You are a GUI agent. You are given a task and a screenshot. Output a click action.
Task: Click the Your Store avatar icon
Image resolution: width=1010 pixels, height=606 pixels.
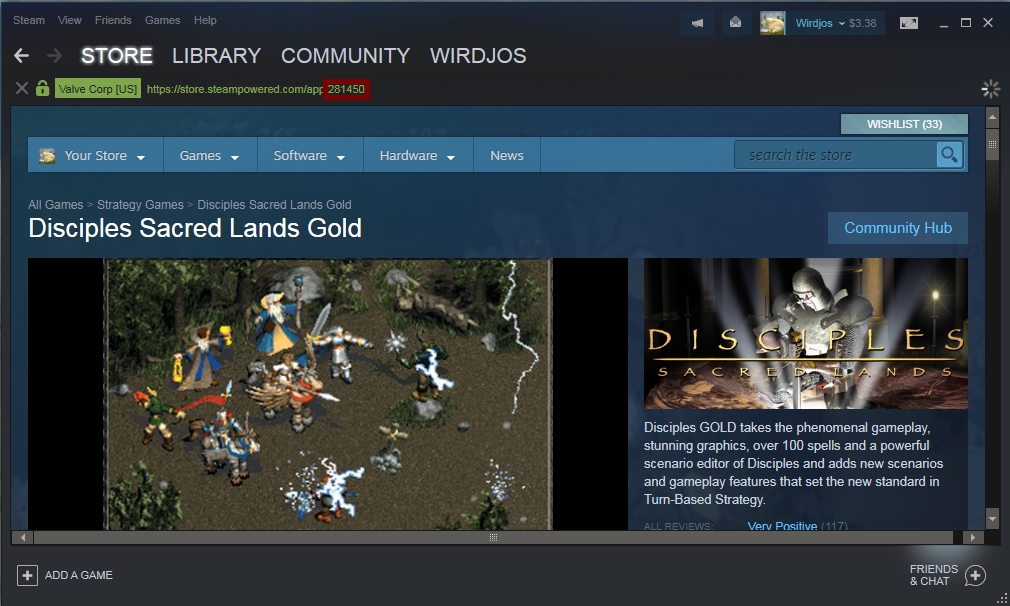(x=47, y=156)
